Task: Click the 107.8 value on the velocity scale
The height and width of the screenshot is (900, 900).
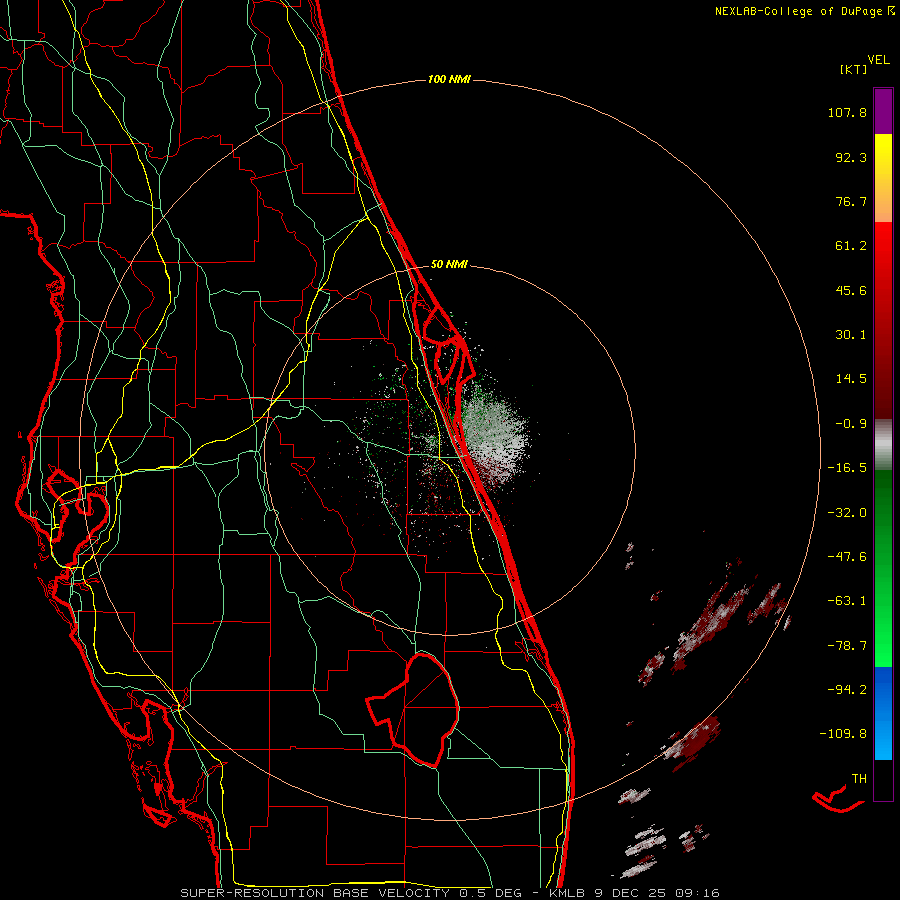Action: 847,112
